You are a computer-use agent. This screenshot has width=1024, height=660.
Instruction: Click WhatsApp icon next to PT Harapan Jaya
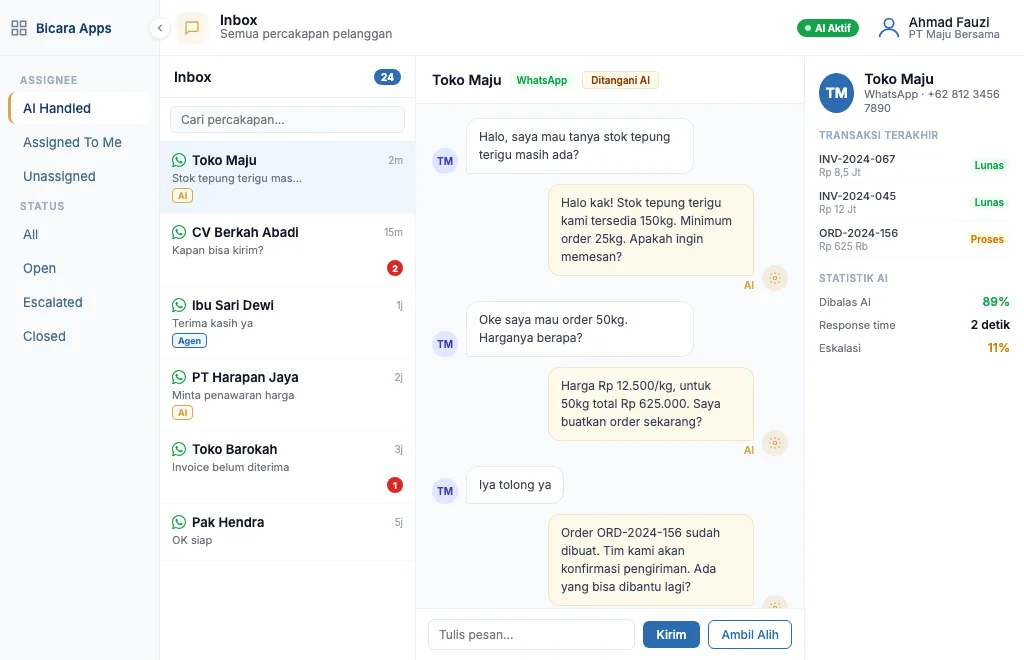(x=179, y=377)
